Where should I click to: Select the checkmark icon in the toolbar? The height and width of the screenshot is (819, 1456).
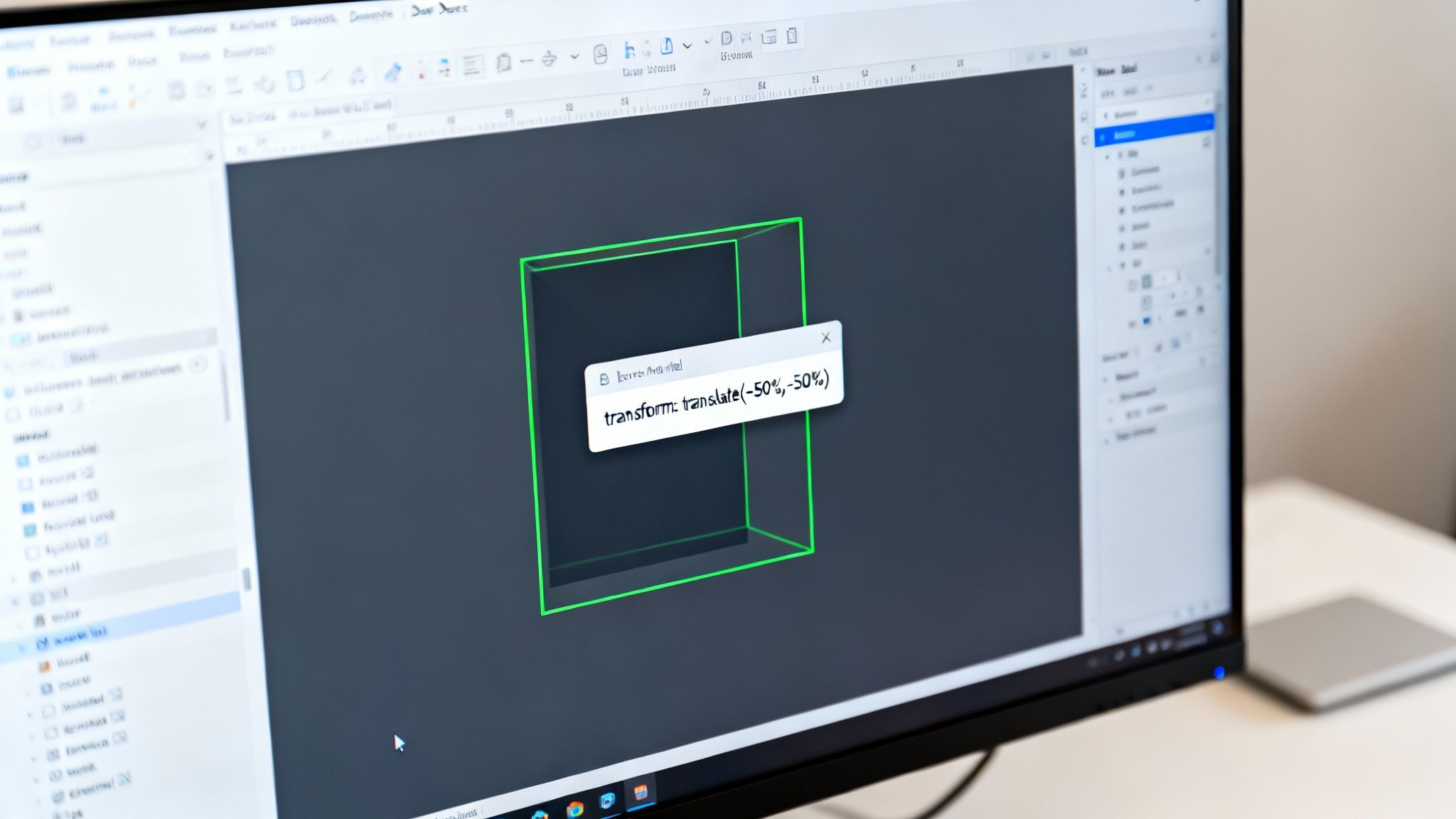tap(710, 40)
